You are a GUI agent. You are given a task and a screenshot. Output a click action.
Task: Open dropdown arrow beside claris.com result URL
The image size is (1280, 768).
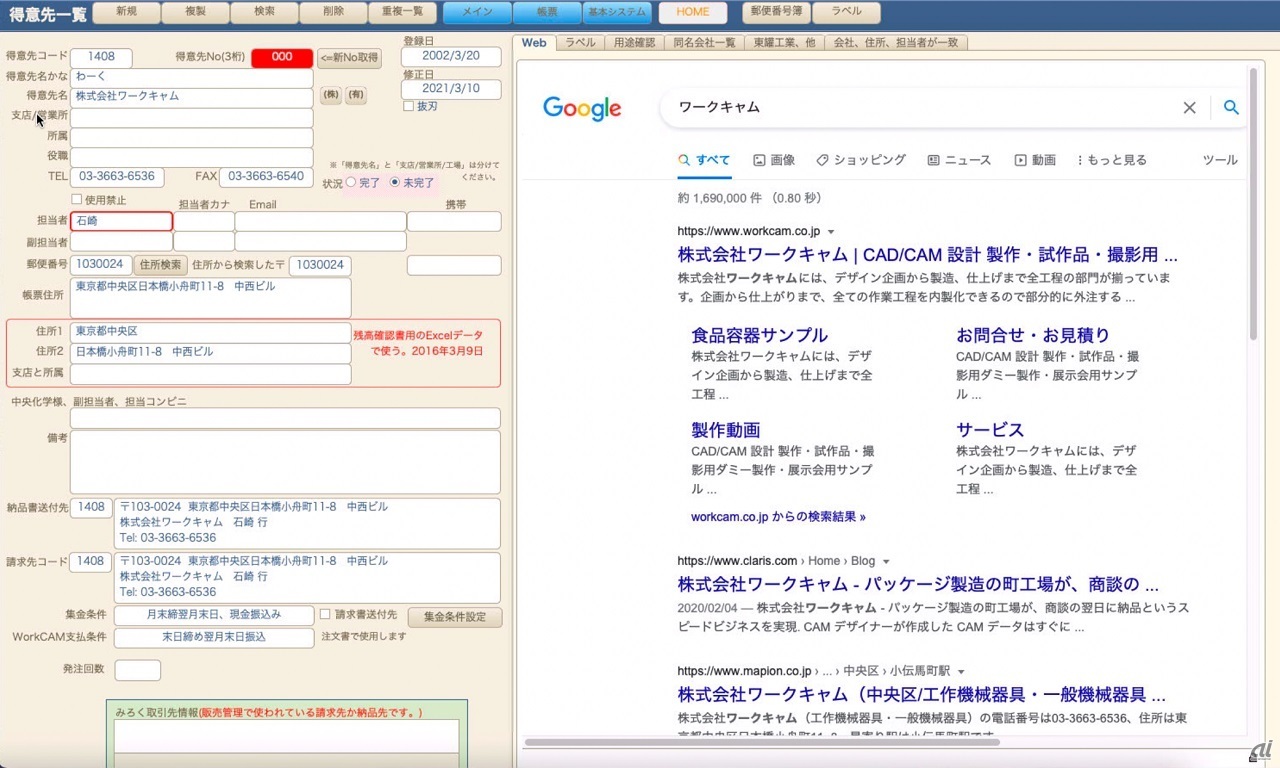[886, 562]
